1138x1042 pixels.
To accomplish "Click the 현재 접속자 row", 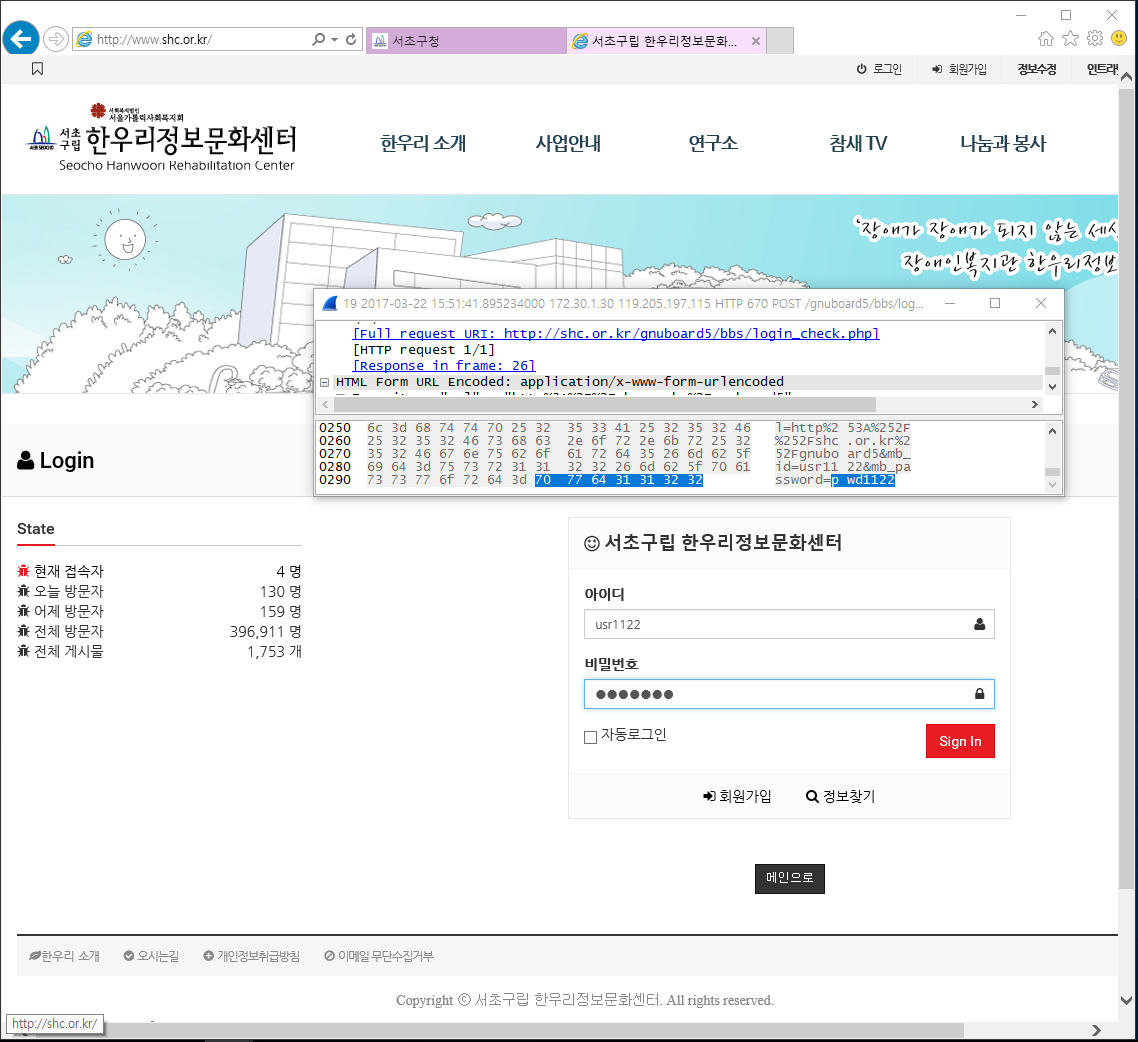I will [x=159, y=571].
